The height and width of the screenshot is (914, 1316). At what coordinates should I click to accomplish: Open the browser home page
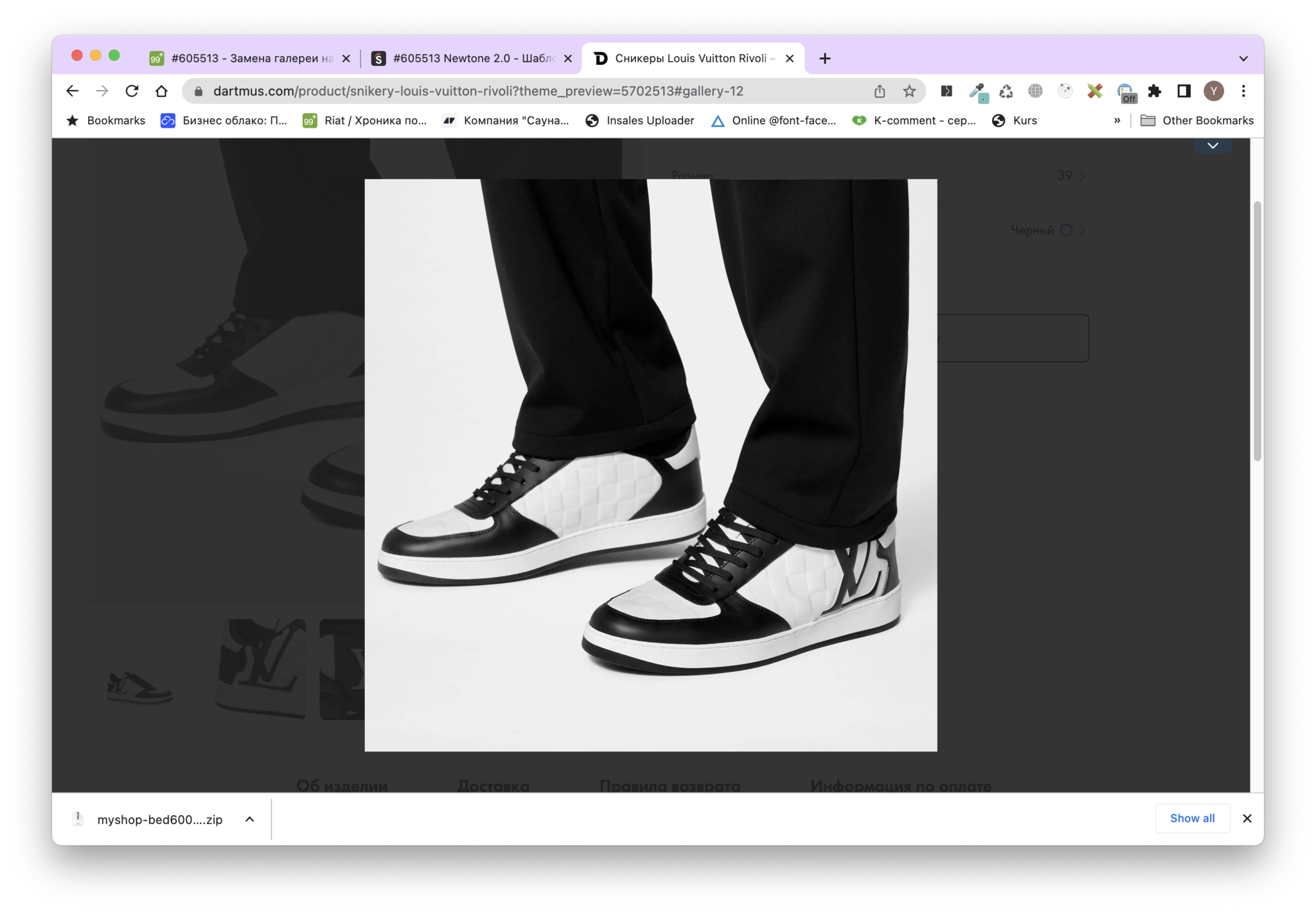pyautogui.click(x=161, y=91)
